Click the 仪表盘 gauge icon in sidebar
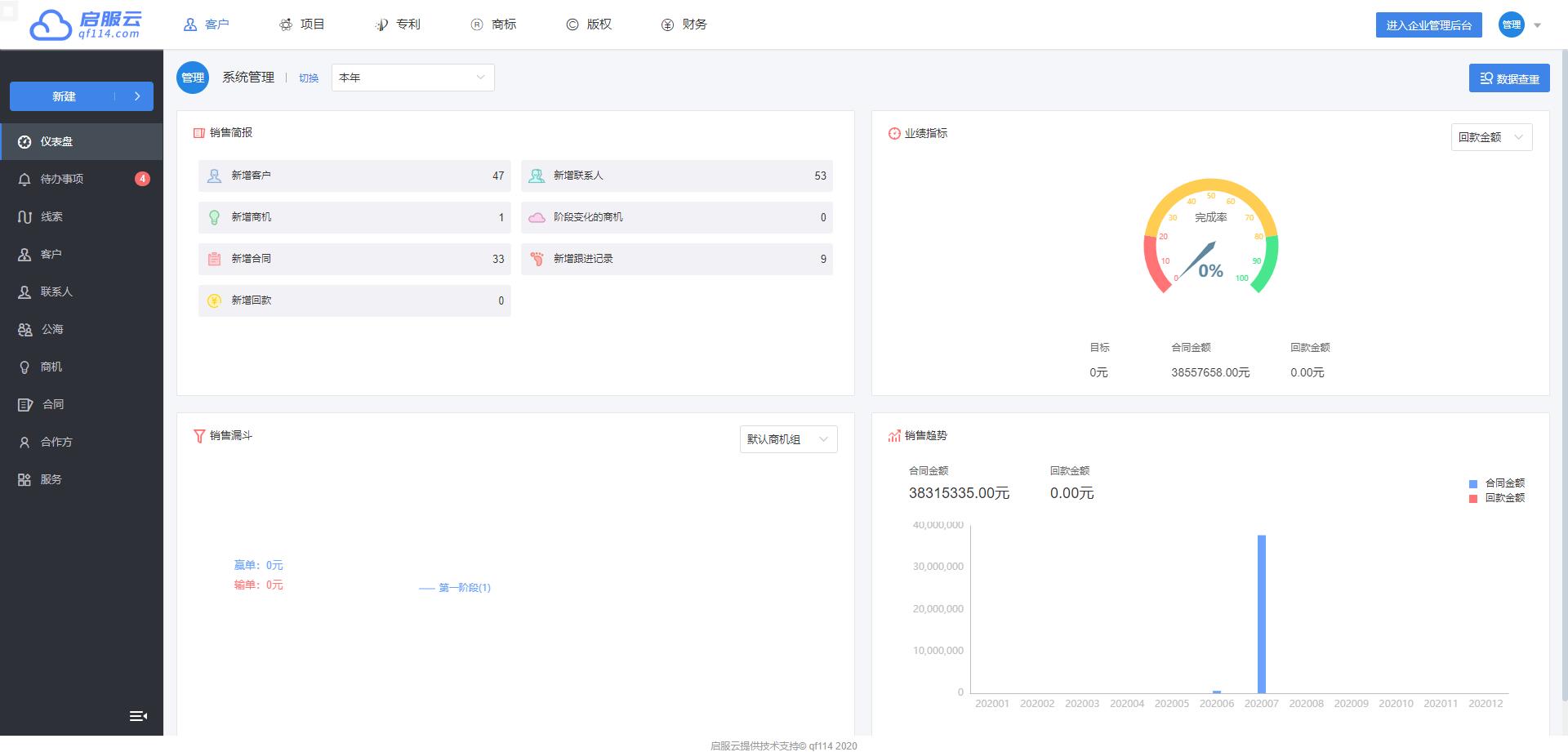The image size is (1568, 752). pos(24,142)
